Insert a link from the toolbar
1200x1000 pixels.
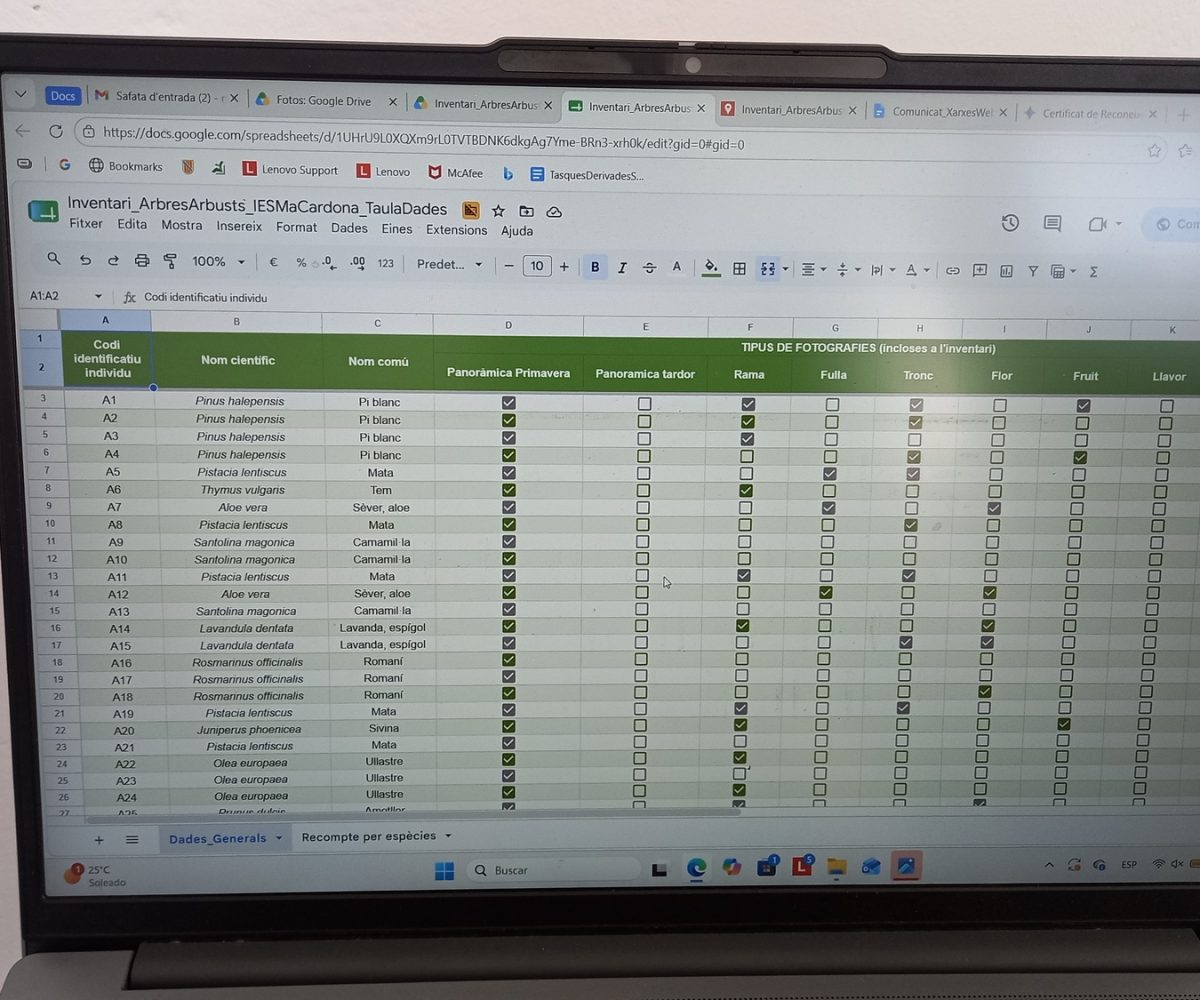953,270
